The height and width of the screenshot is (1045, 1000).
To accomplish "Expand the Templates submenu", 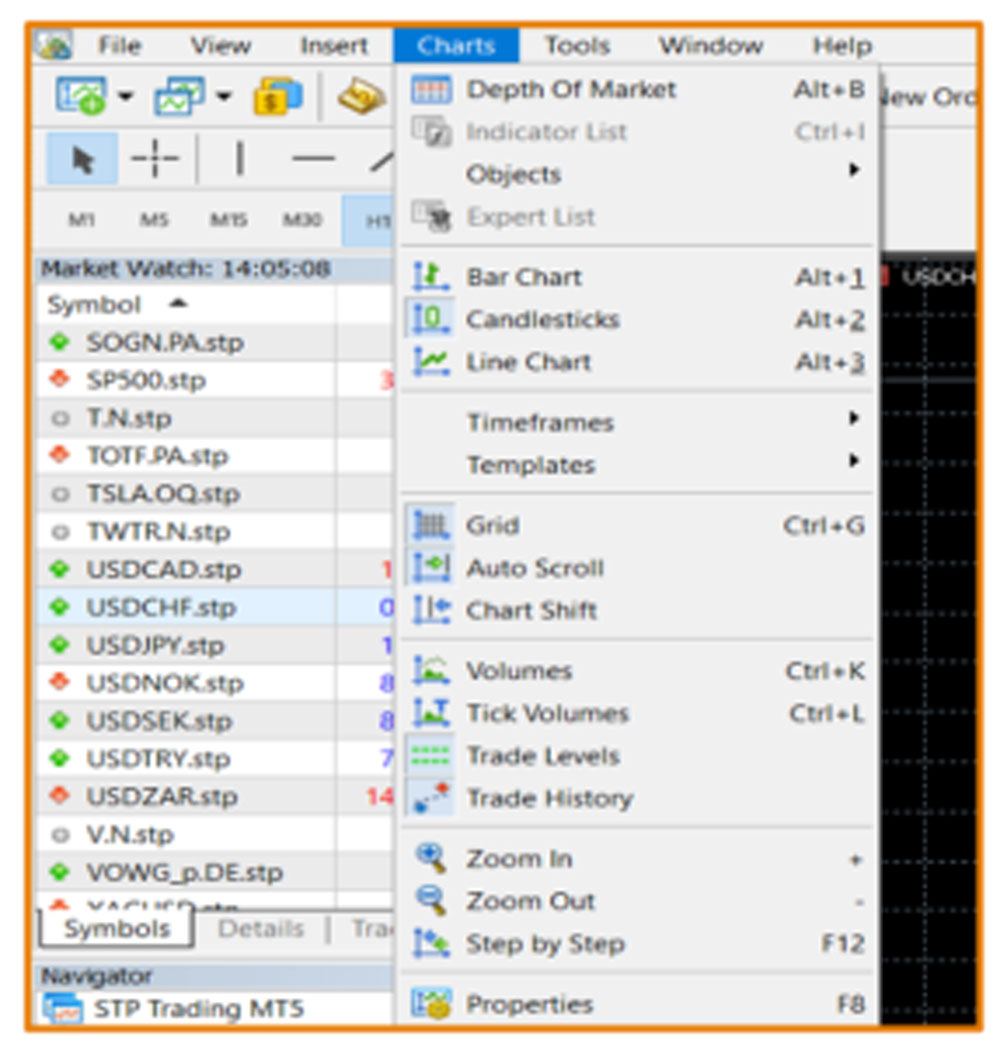I will pos(638,465).
